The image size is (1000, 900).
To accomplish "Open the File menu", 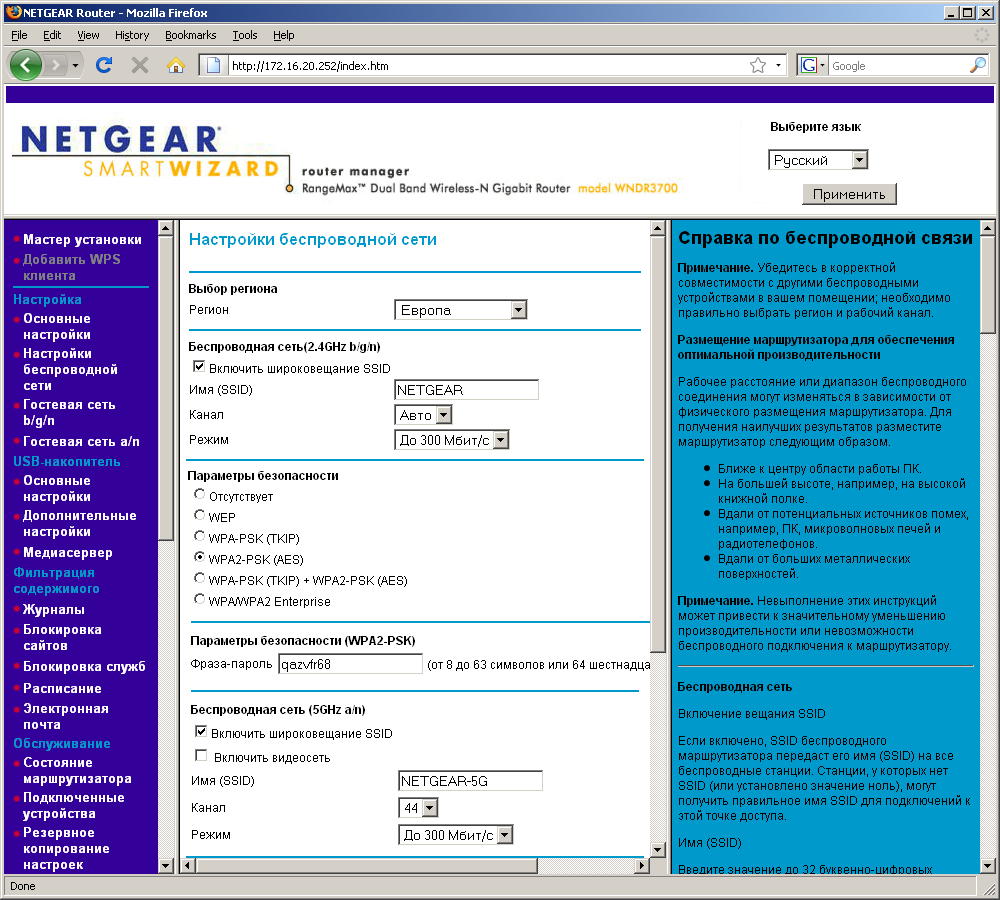I will point(19,35).
